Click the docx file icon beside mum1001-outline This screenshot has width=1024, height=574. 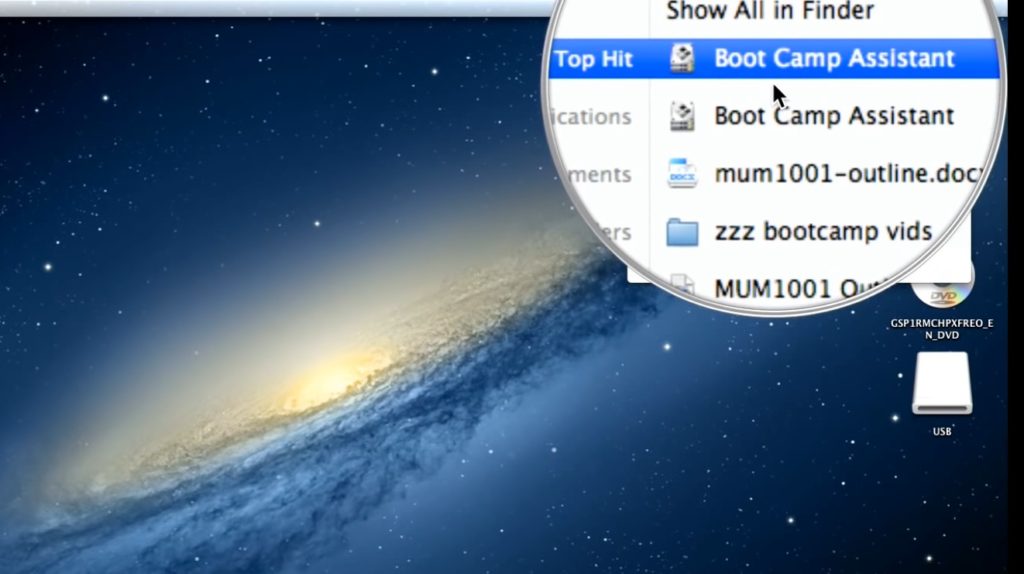click(x=682, y=174)
